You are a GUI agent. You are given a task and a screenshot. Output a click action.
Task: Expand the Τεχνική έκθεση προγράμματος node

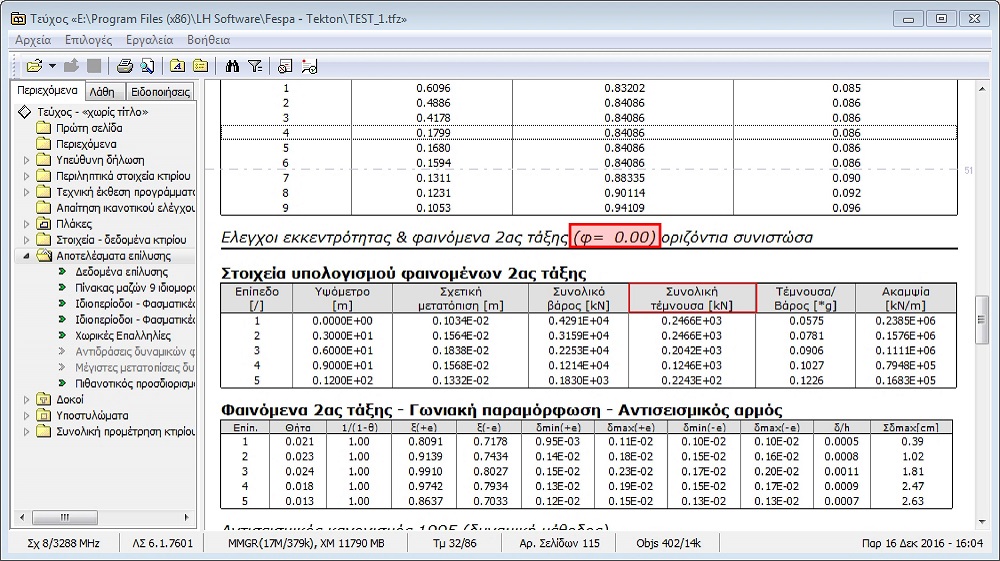point(26,192)
